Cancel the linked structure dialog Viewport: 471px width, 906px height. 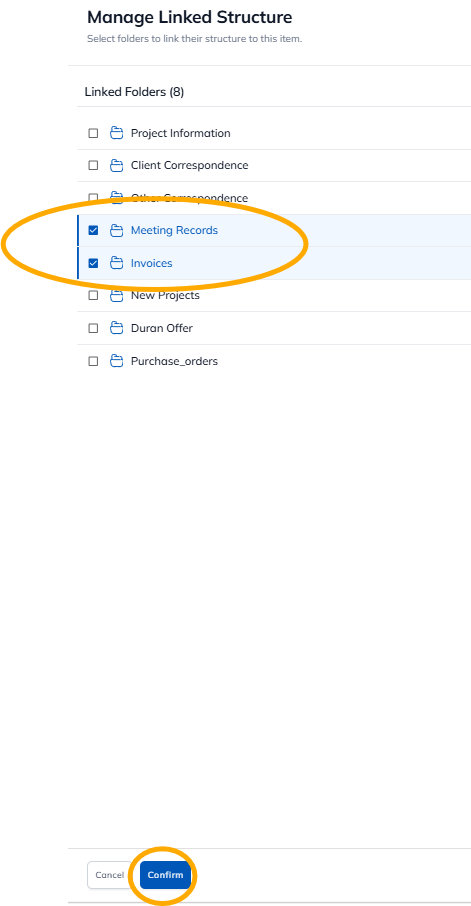[110, 875]
